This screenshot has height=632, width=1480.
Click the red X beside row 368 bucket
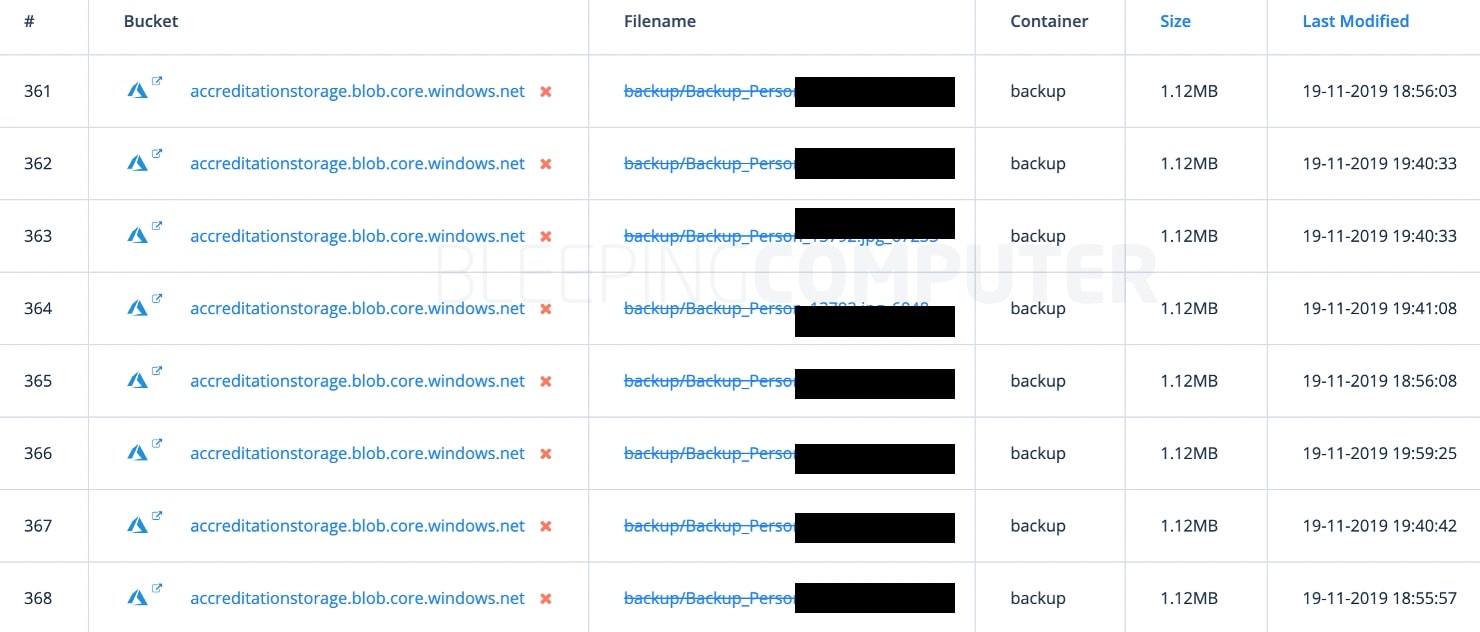[546, 599]
